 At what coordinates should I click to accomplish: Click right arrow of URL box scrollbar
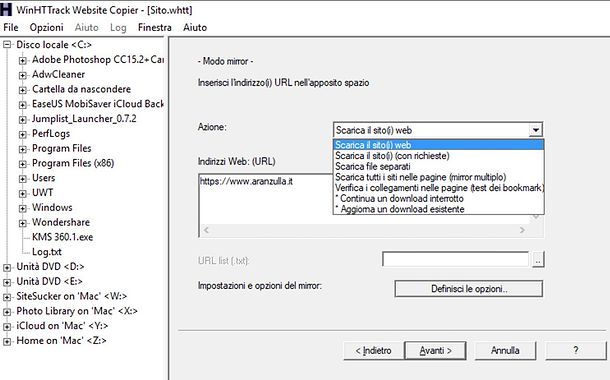click(x=522, y=230)
